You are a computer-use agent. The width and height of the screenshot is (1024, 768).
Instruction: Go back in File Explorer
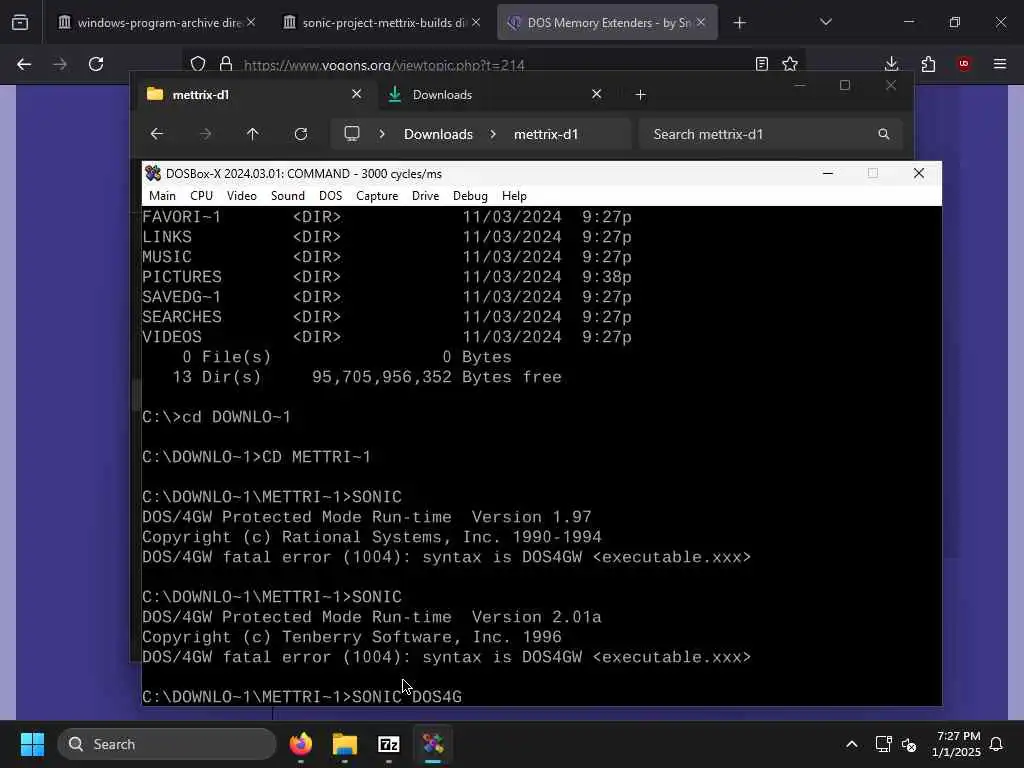pyautogui.click(x=157, y=134)
